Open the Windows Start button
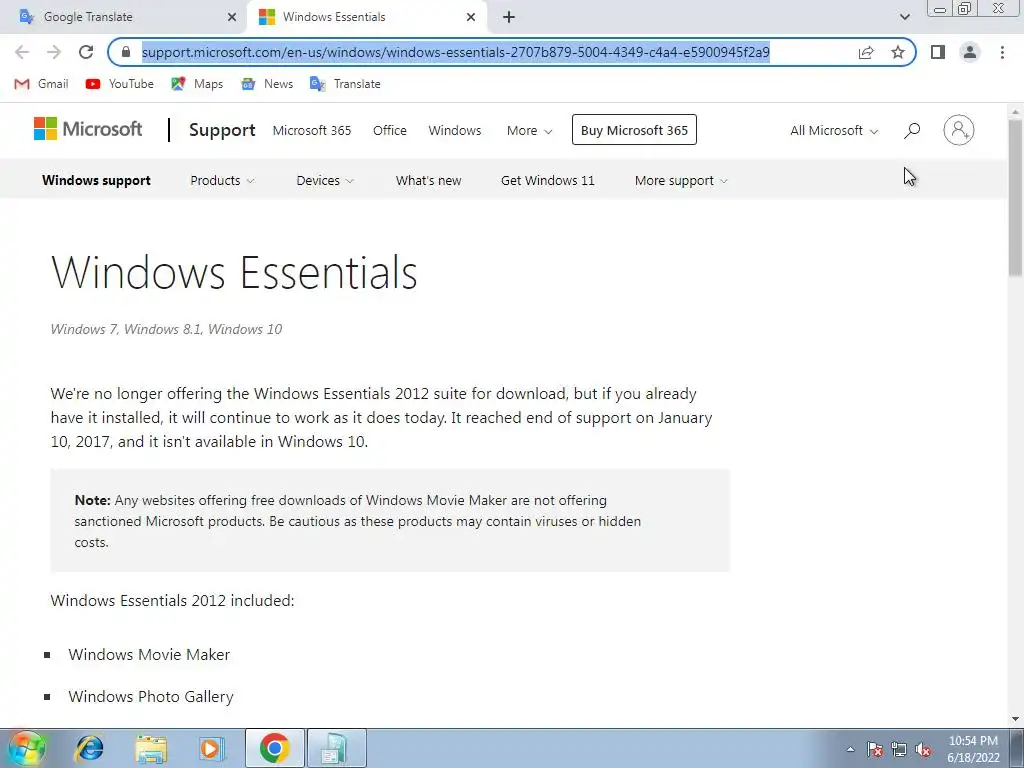The image size is (1024, 768). (x=27, y=748)
